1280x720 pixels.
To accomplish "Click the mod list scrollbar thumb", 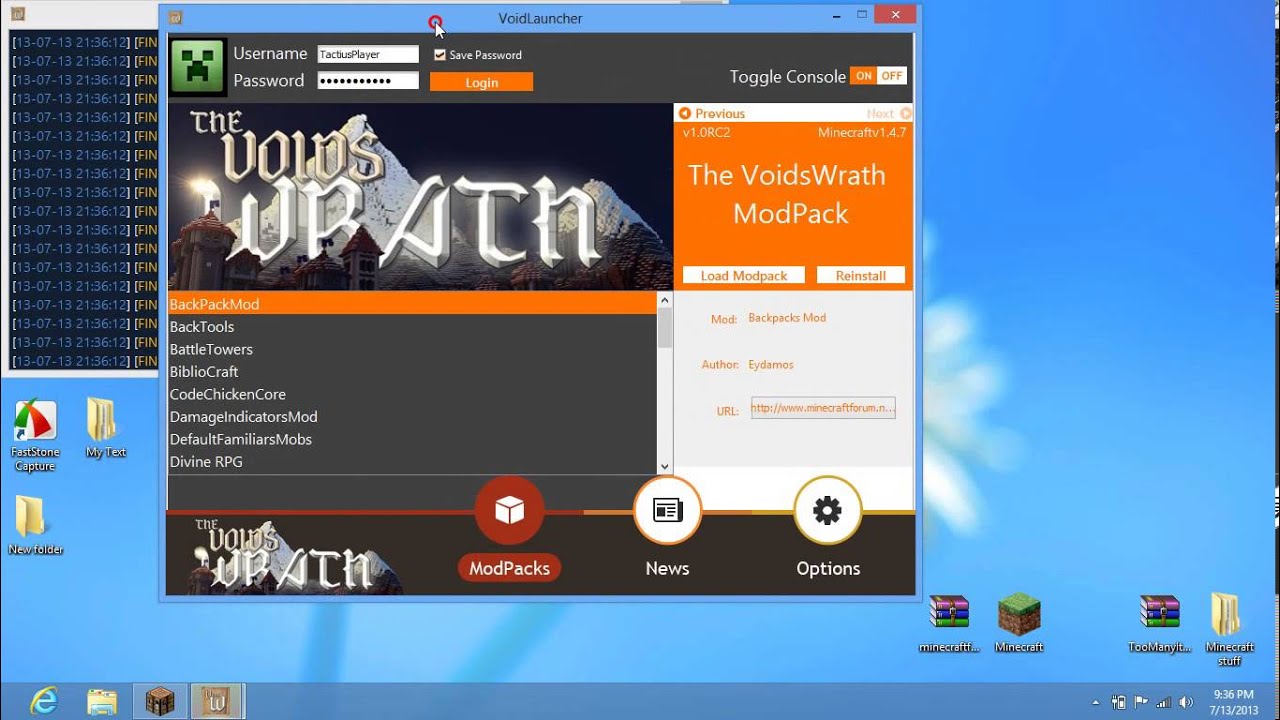I will click(x=665, y=327).
